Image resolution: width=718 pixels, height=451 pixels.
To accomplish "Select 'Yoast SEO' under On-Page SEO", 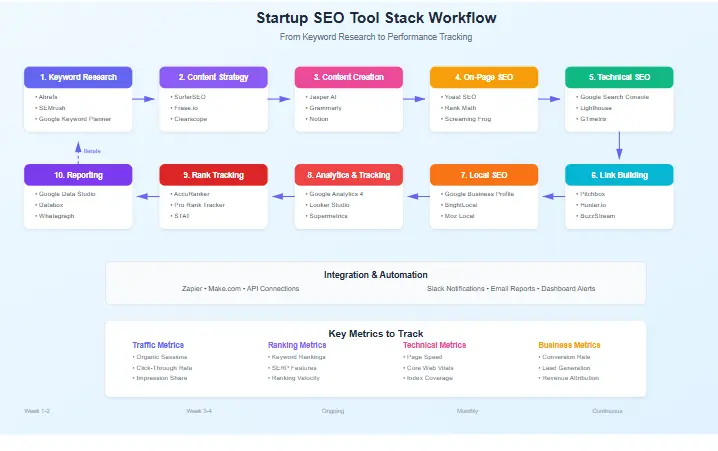I will pos(459,97).
